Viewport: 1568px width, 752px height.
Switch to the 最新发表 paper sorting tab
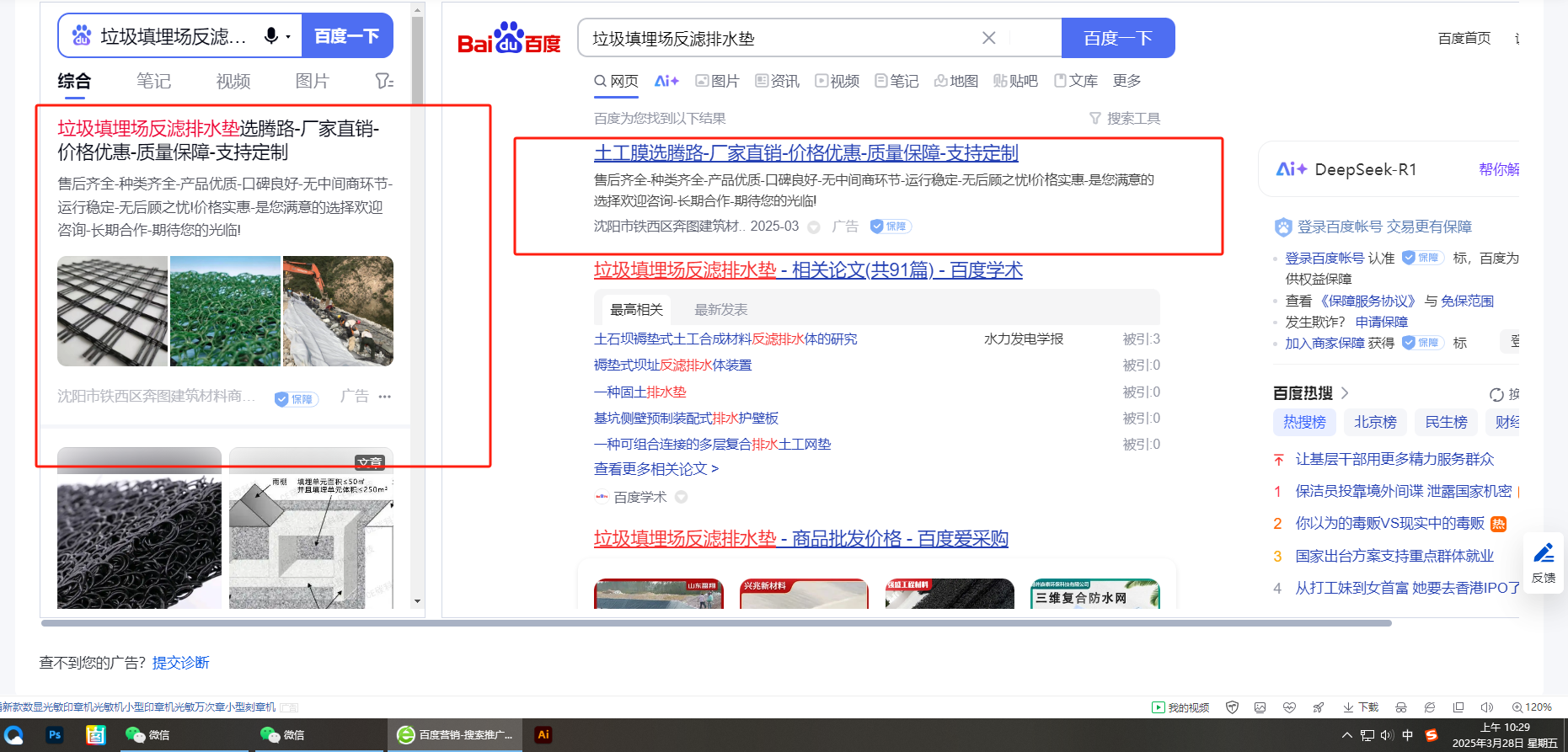(720, 310)
